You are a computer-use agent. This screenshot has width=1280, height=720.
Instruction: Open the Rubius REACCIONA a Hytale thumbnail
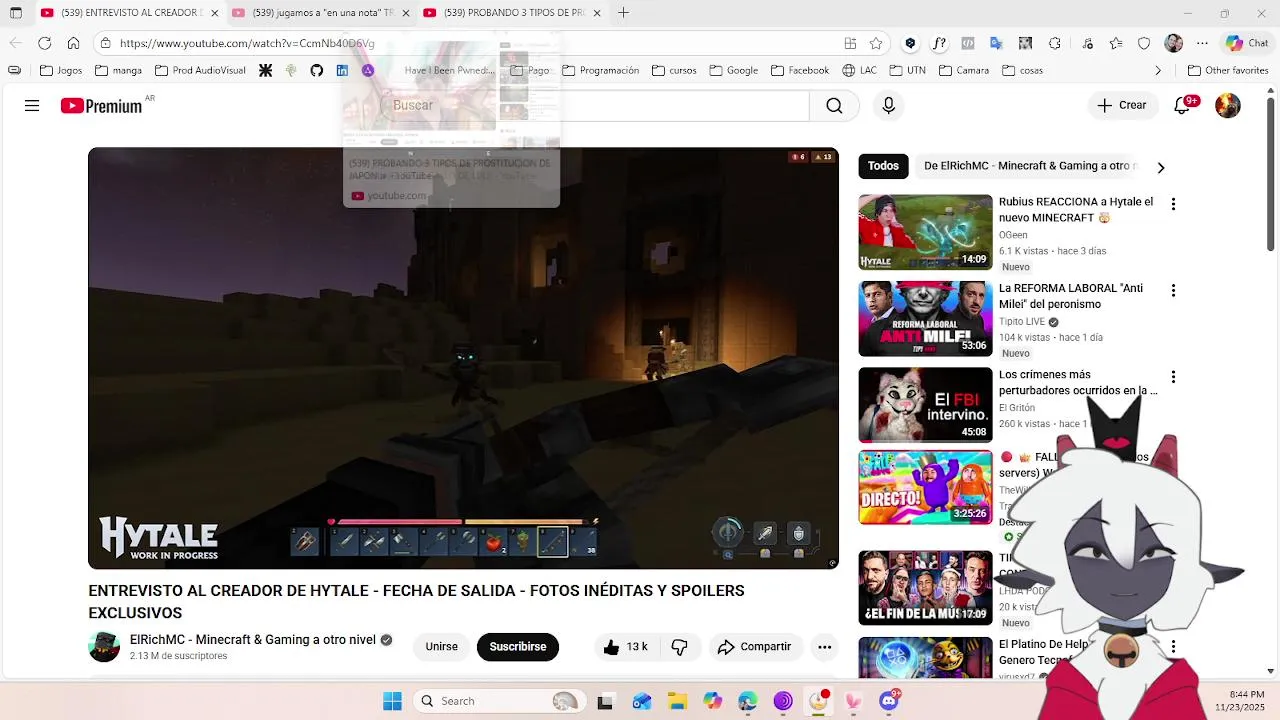coord(925,232)
